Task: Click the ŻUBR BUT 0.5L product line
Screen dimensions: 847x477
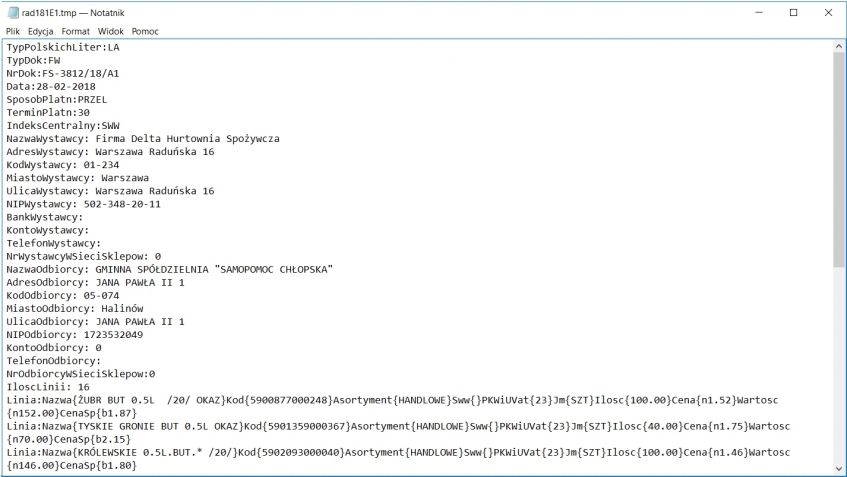Action: pyautogui.click(x=392, y=400)
